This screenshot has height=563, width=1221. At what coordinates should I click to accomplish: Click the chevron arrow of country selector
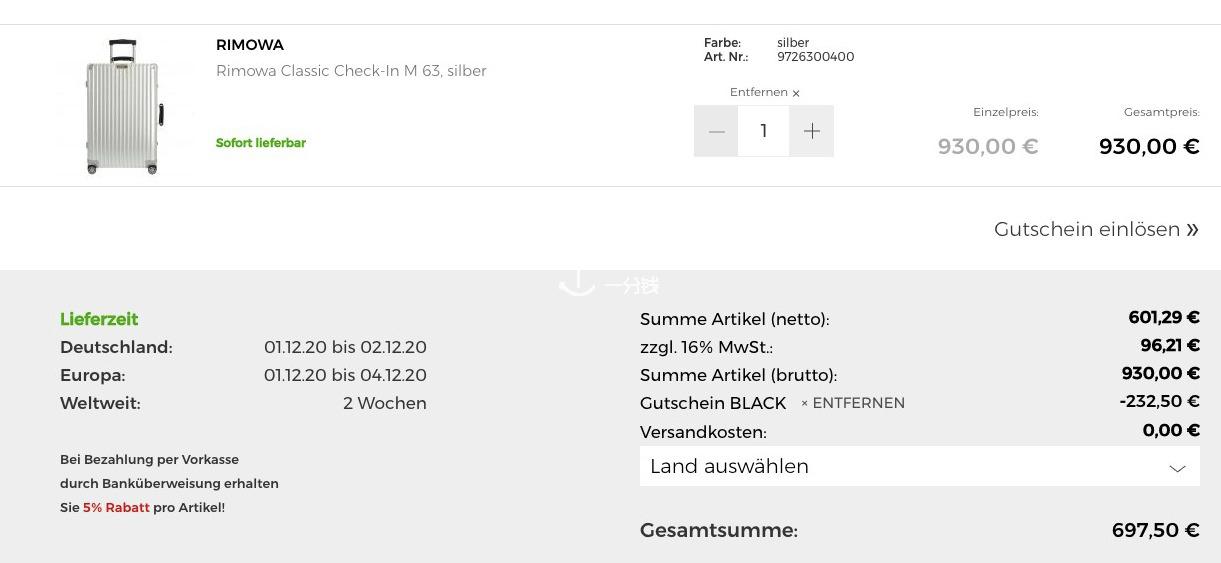tap(1177, 468)
